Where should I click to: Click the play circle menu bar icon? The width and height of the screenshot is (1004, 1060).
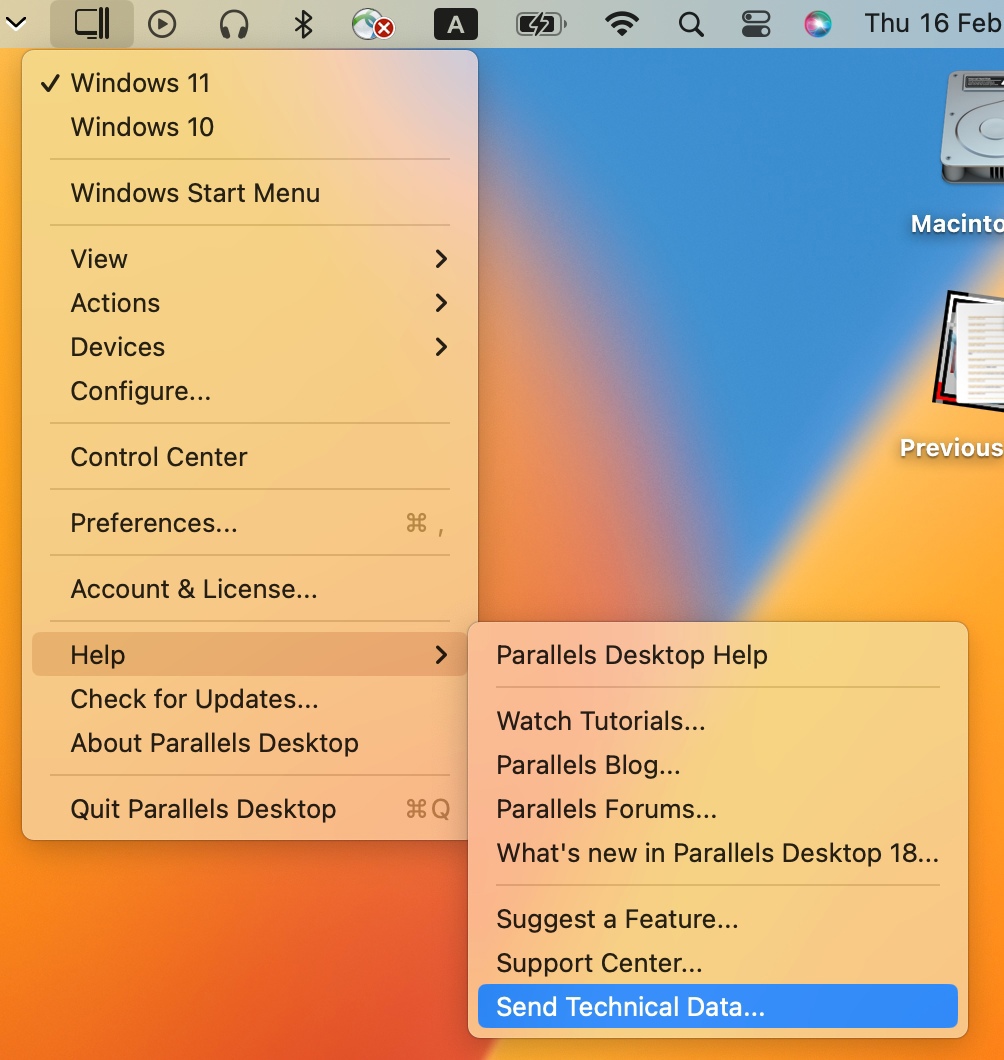(x=162, y=23)
